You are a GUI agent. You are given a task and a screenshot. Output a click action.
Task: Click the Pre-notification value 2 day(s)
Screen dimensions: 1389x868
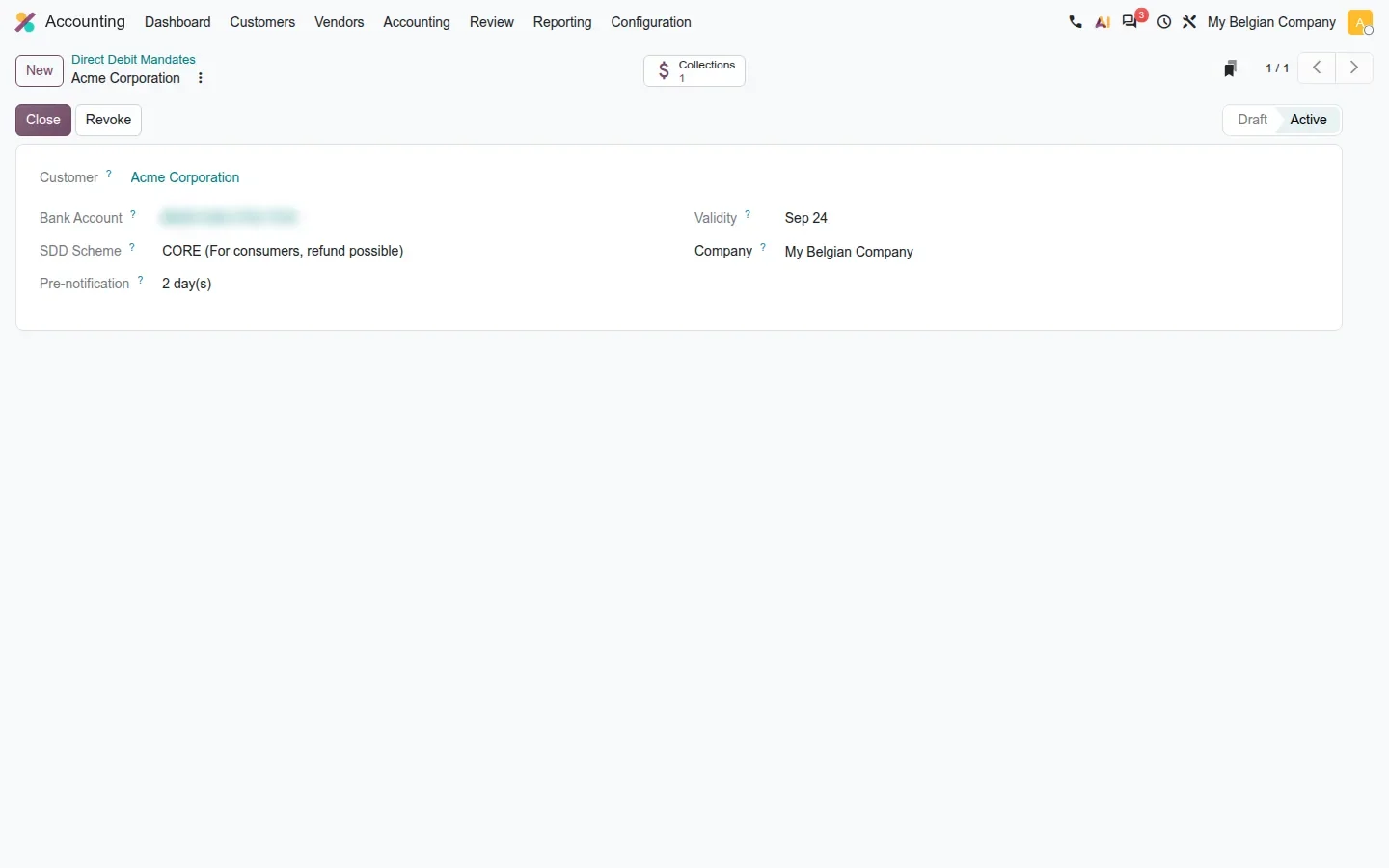pyautogui.click(x=187, y=284)
